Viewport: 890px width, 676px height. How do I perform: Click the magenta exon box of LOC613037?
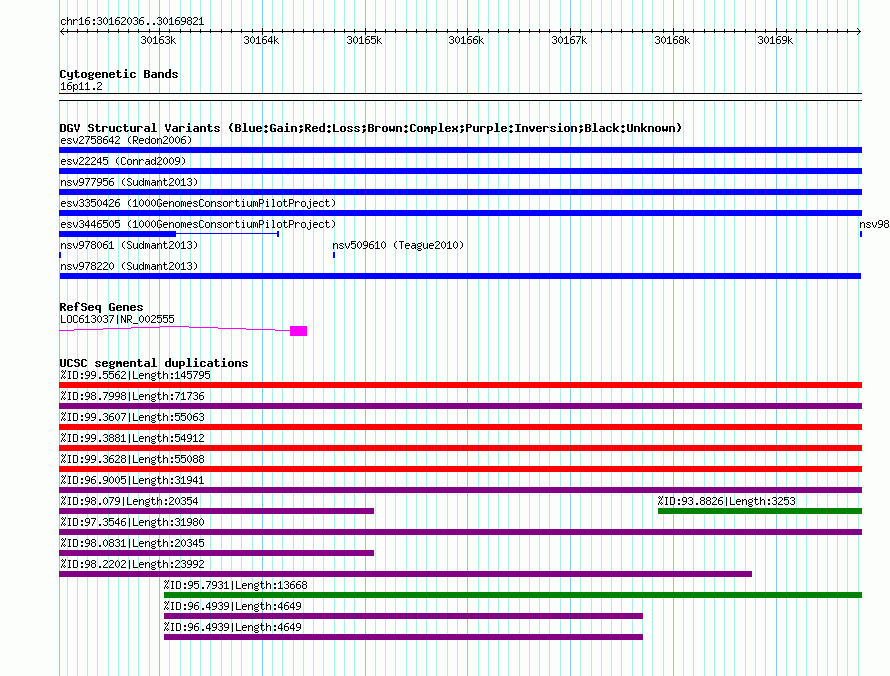pyautogui.click(x=299, y=331)
